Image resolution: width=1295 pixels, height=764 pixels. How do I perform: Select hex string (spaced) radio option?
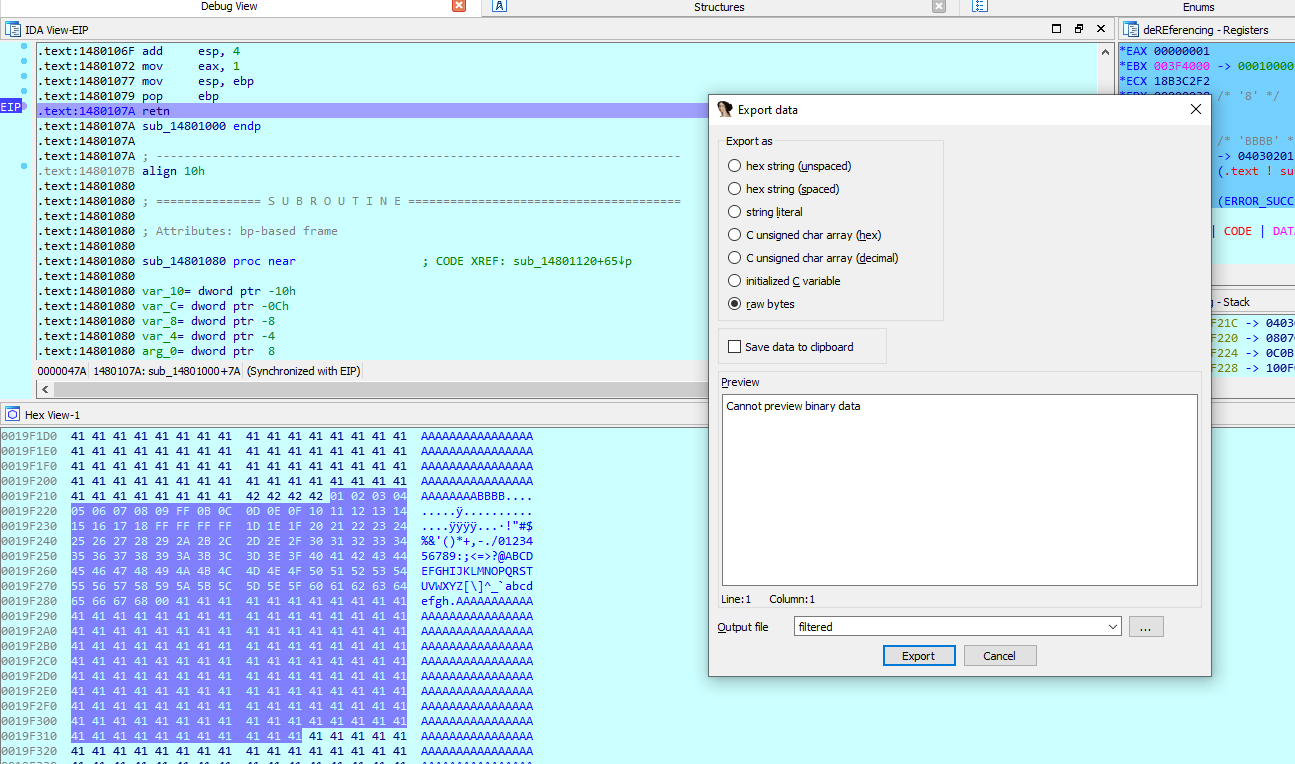(735, 189)
